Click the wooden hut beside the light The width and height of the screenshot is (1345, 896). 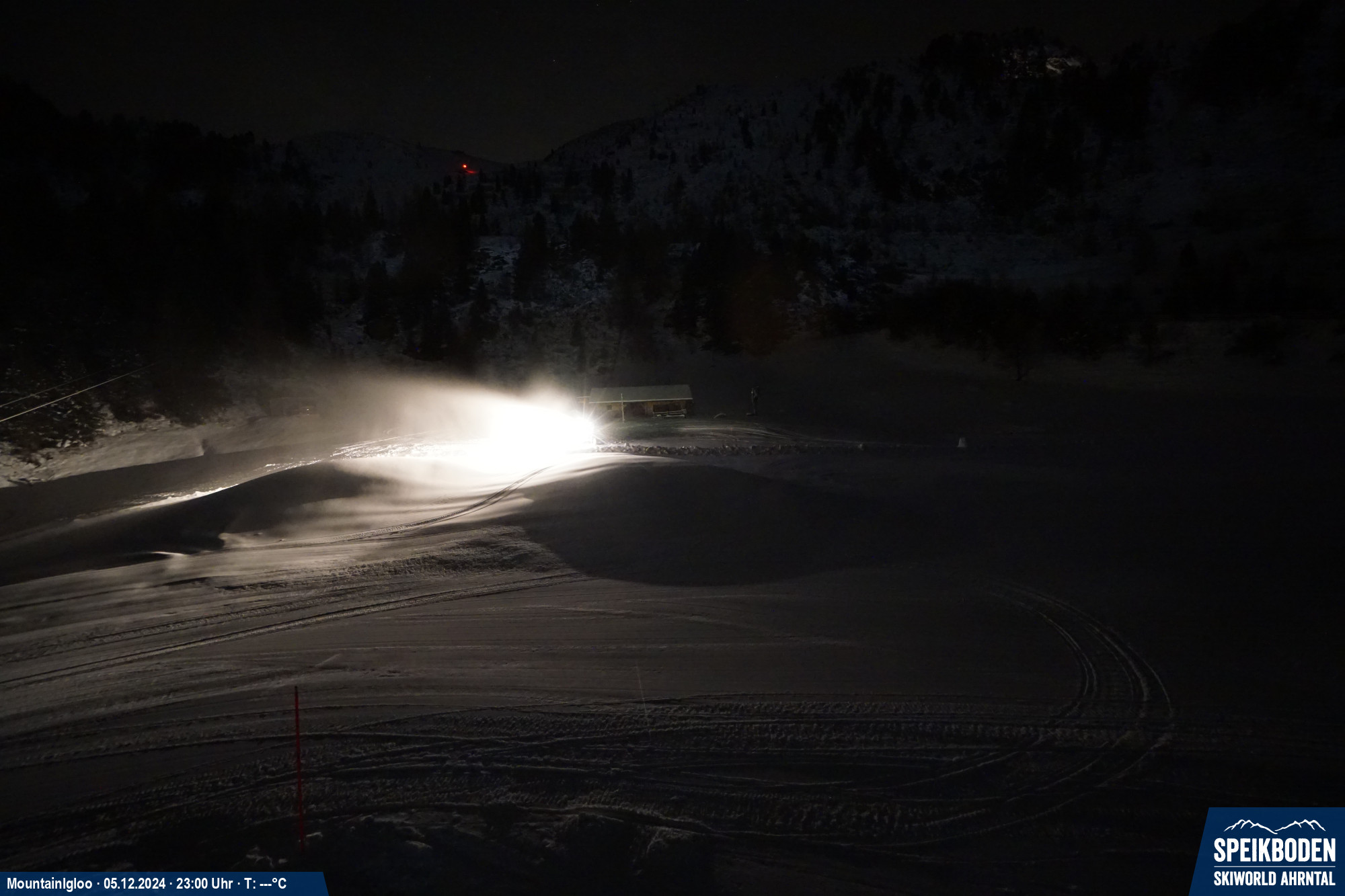[642, 401]
